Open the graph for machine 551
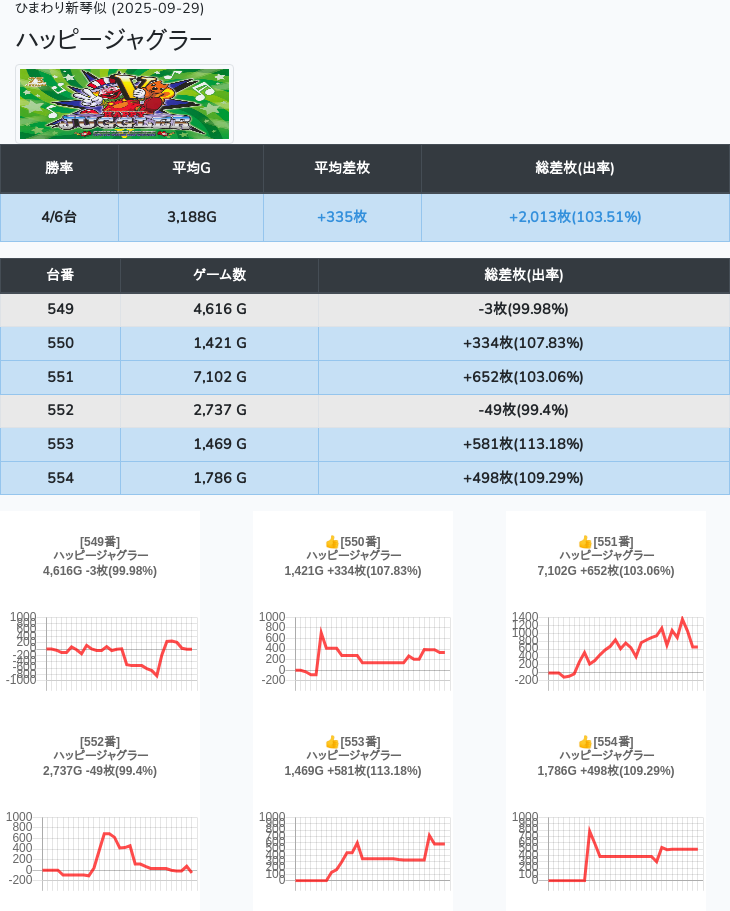Image resolution: width=730 pixels, height=911 pixels. click(606, 650)
